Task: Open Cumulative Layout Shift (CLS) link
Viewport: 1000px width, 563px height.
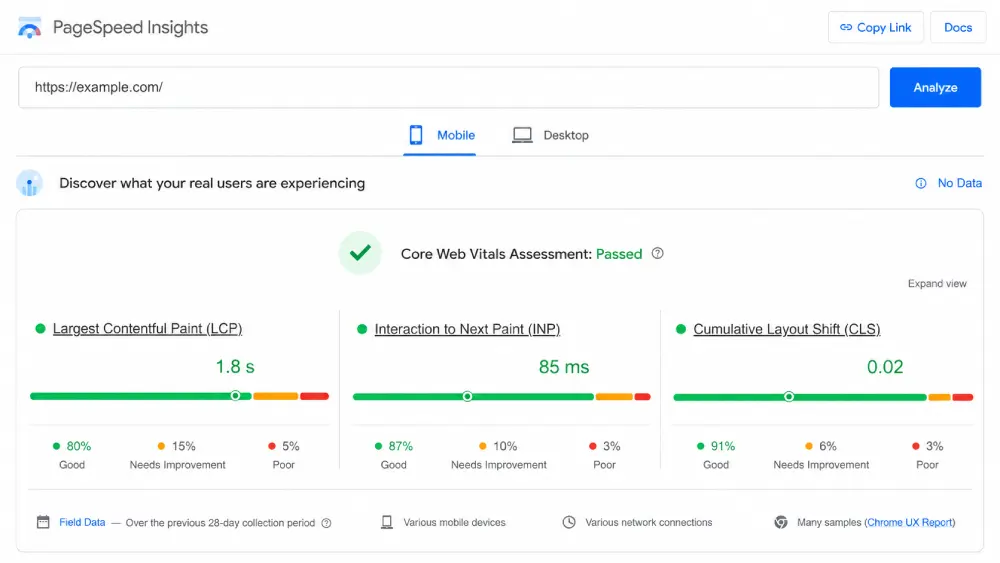Action: pos(787,329)
